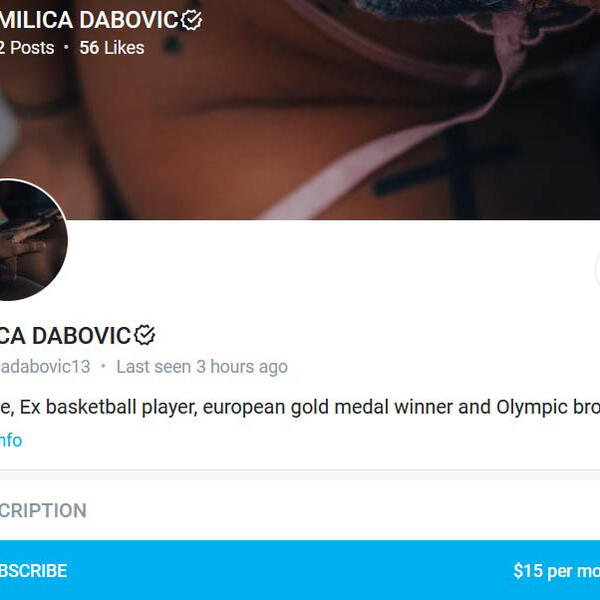The width and height of the screenshot is (600, 600).
Task: Click the MILICA DABOVIC title in the header
Action: [x=89, y=20]
